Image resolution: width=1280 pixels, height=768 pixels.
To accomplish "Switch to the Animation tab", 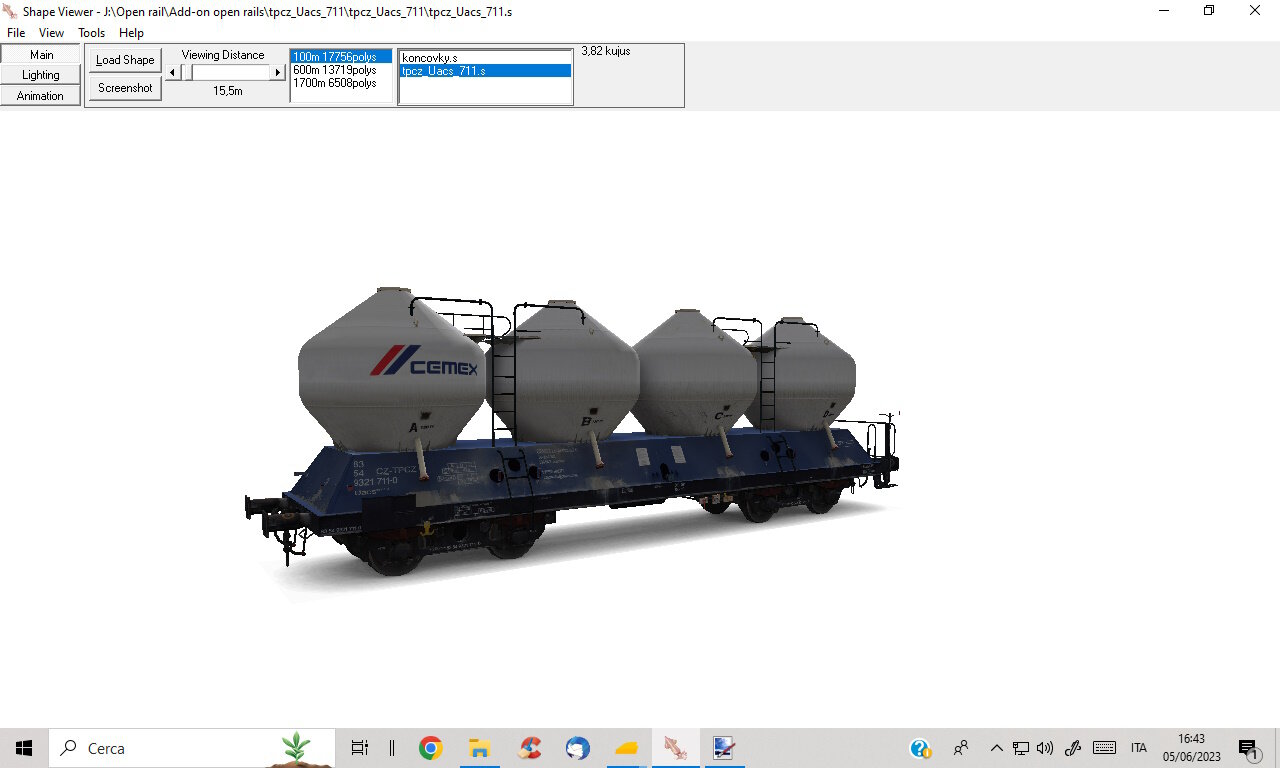I will pos(41,96).
